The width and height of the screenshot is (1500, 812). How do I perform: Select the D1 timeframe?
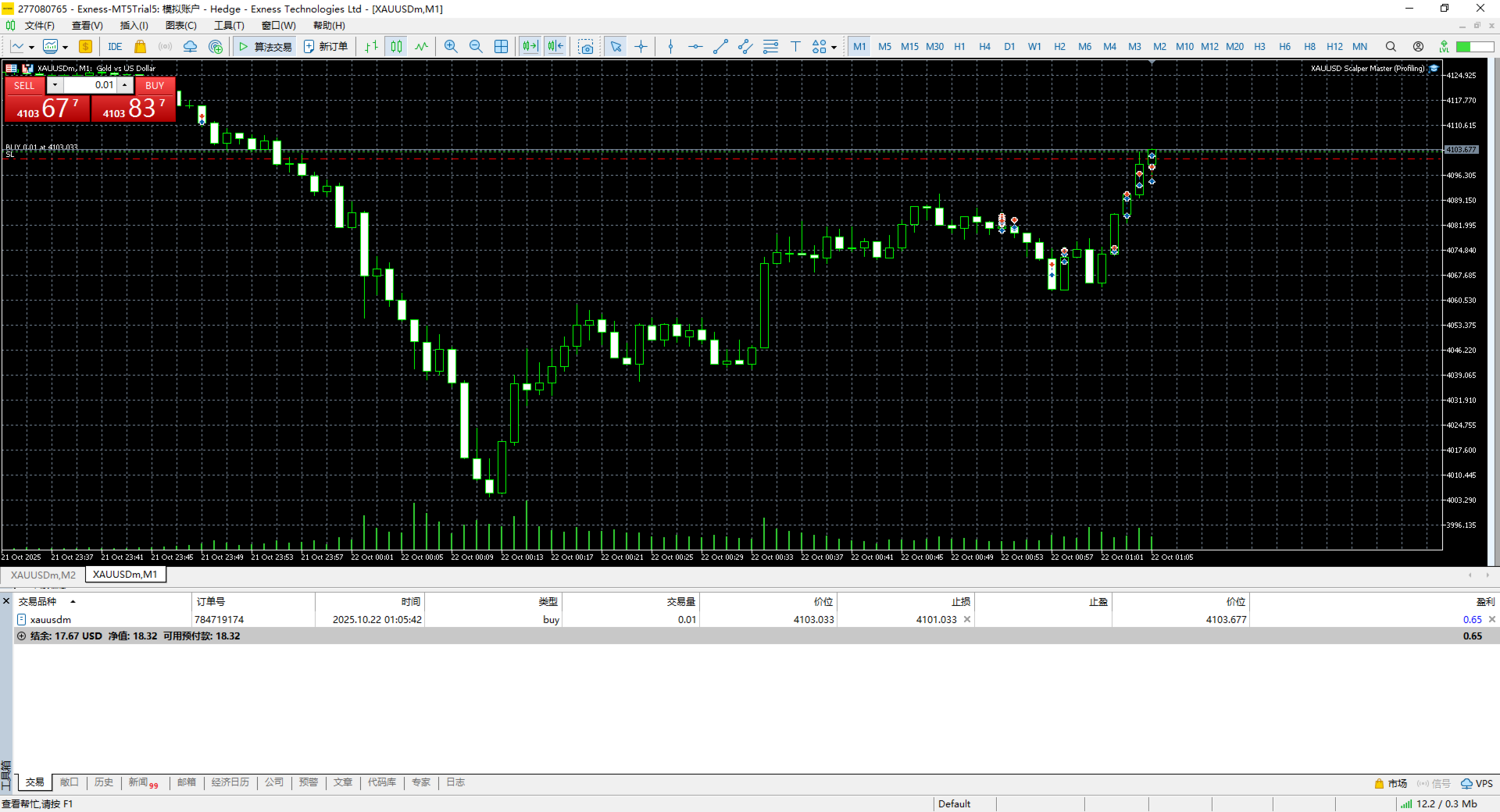click(1009, 47)
